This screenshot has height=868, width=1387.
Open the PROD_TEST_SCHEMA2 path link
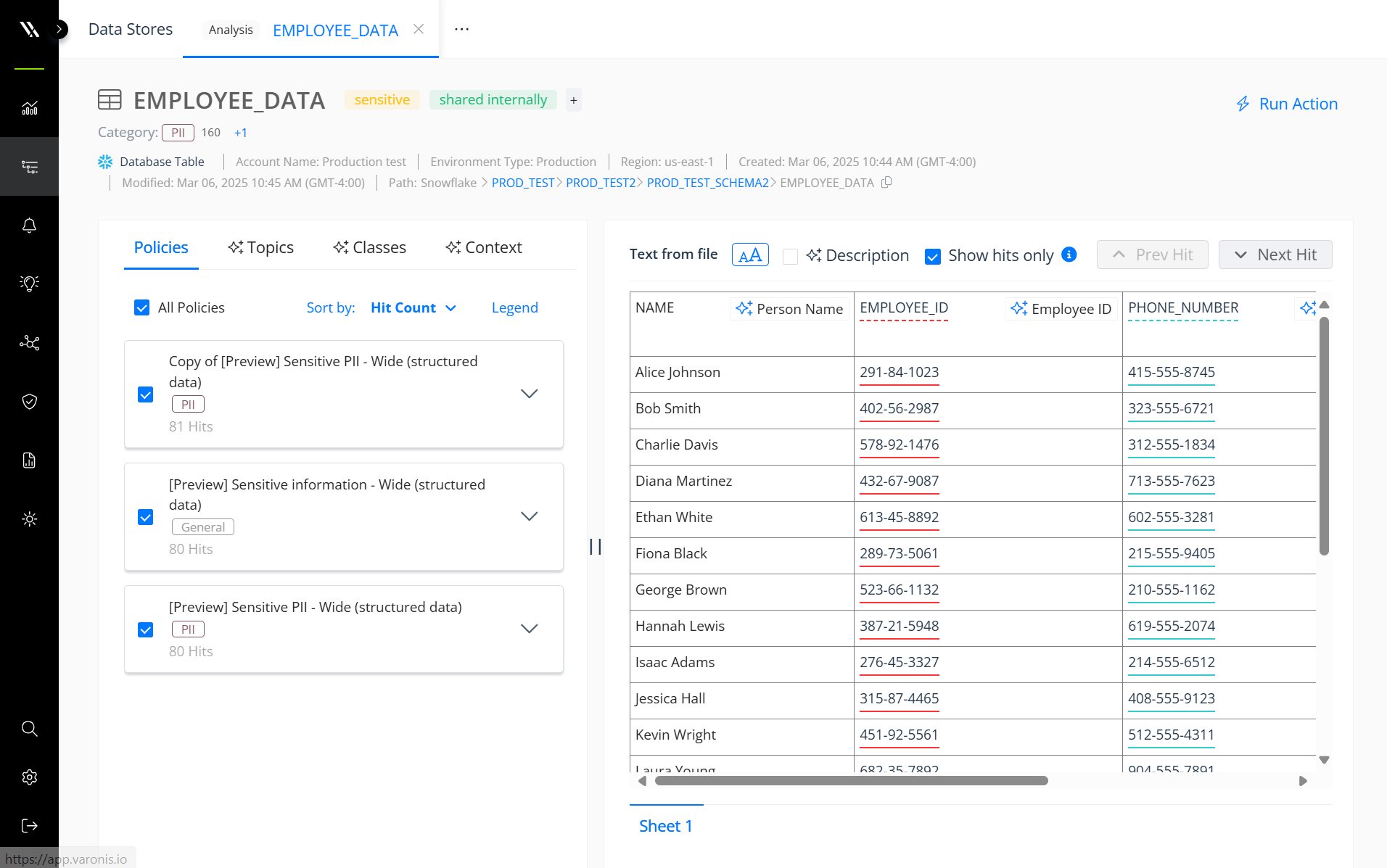tap(707, 183)
